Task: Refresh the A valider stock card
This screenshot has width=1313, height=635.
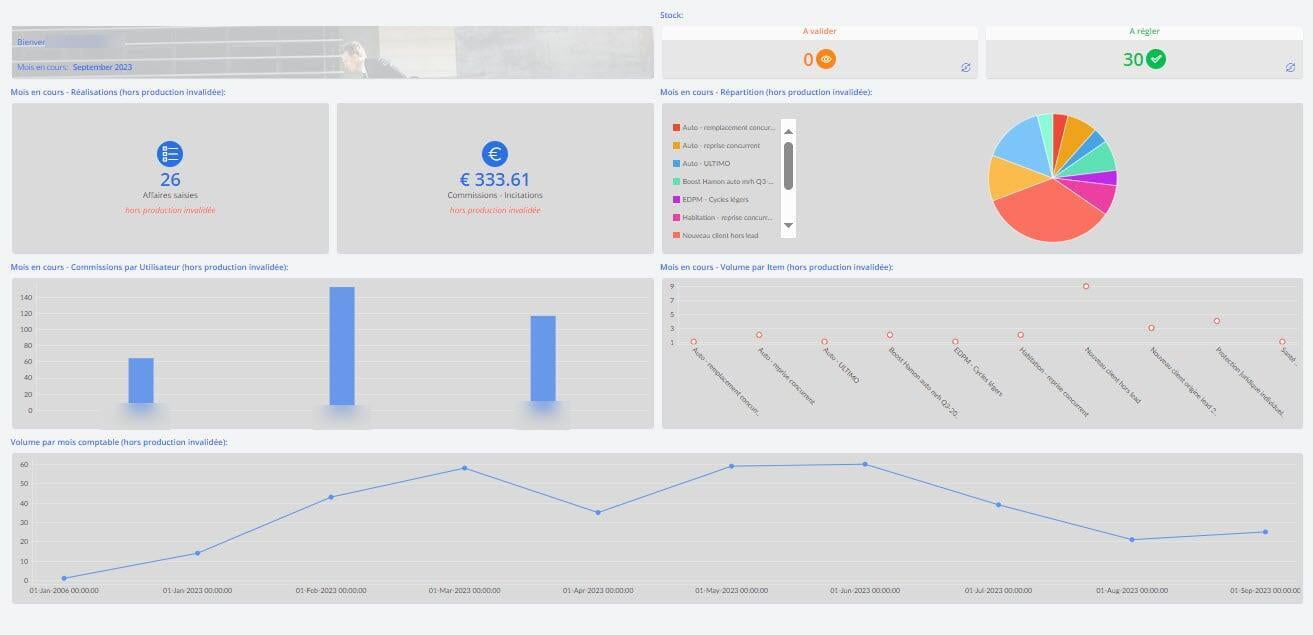Action: coord(965,68)
